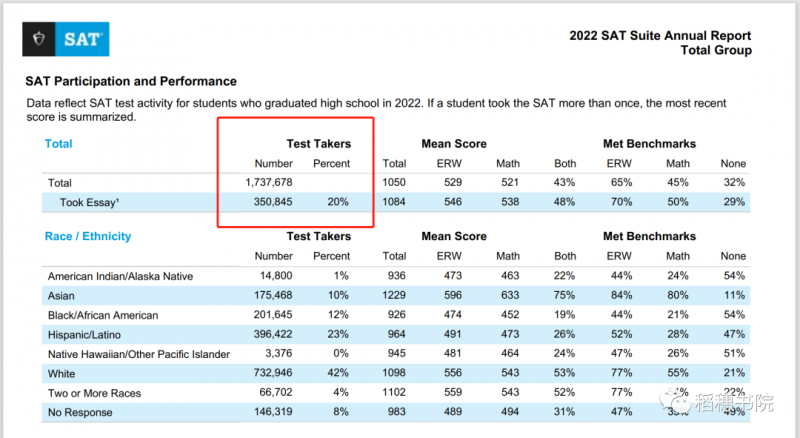Click the 2022 SAT Suite Annual Report title

click(660, 36)
